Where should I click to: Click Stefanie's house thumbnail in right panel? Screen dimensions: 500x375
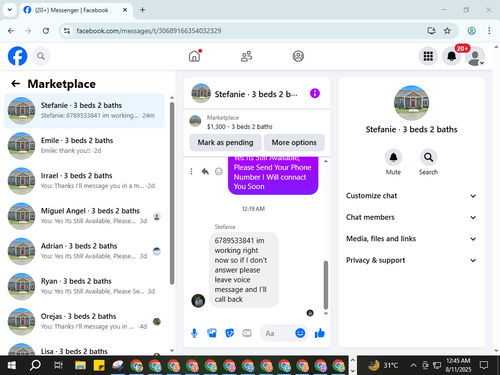(411, 103)
